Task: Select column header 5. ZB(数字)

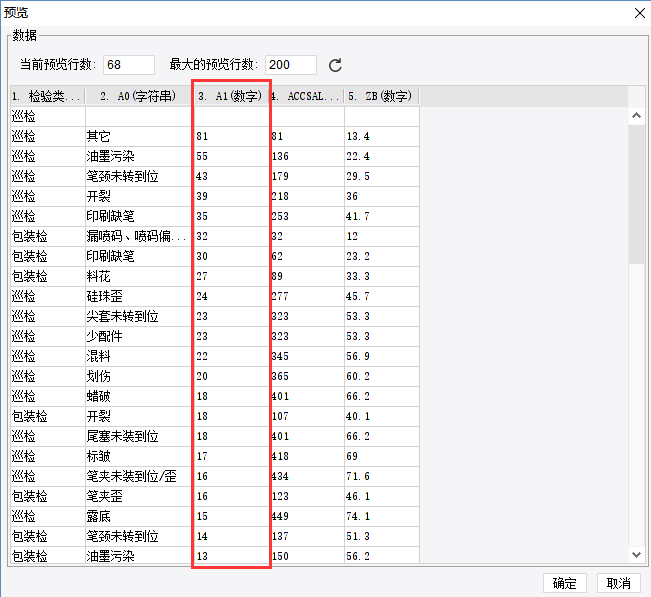Action: 381,96
